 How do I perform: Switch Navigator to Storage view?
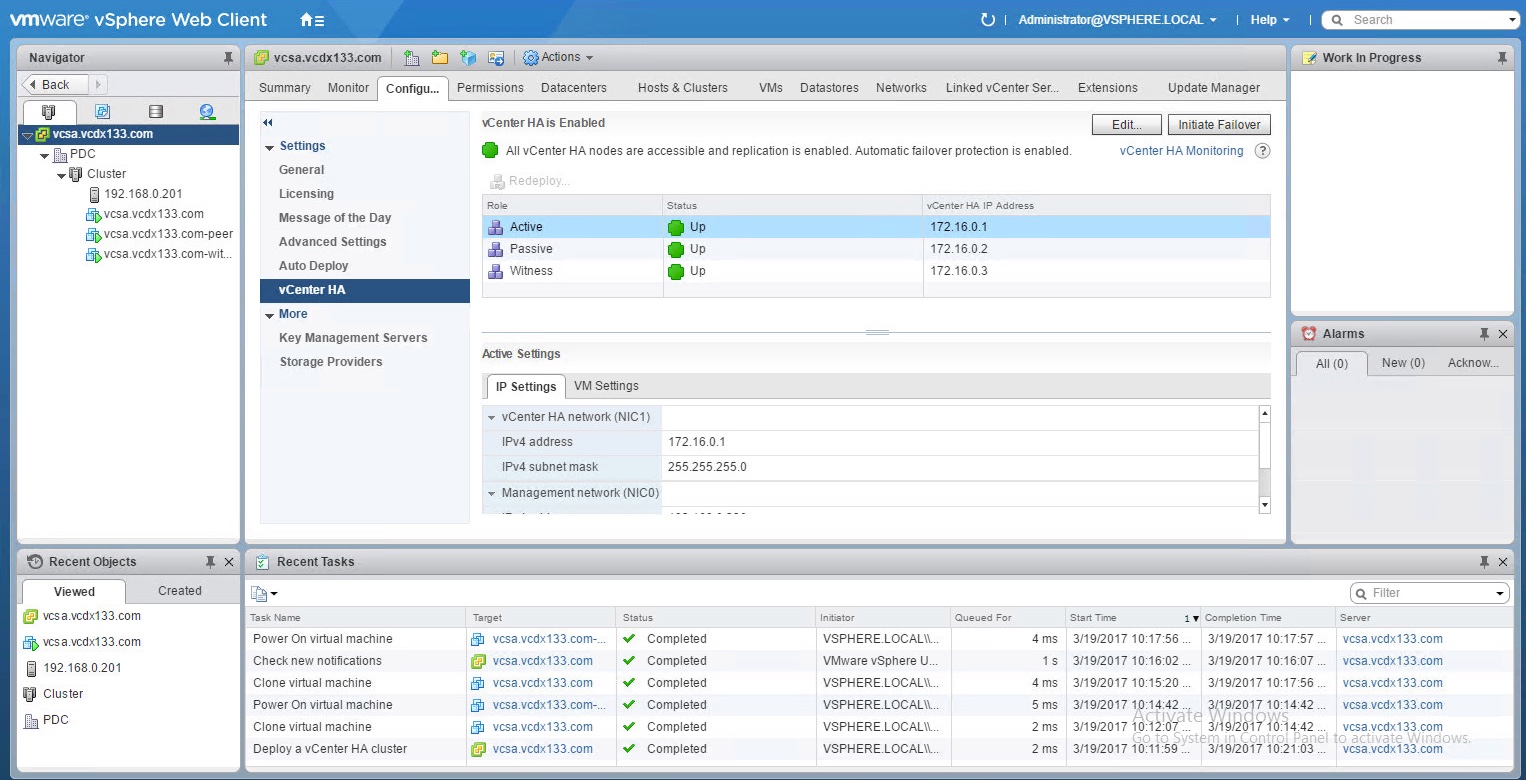pos(155,112)
